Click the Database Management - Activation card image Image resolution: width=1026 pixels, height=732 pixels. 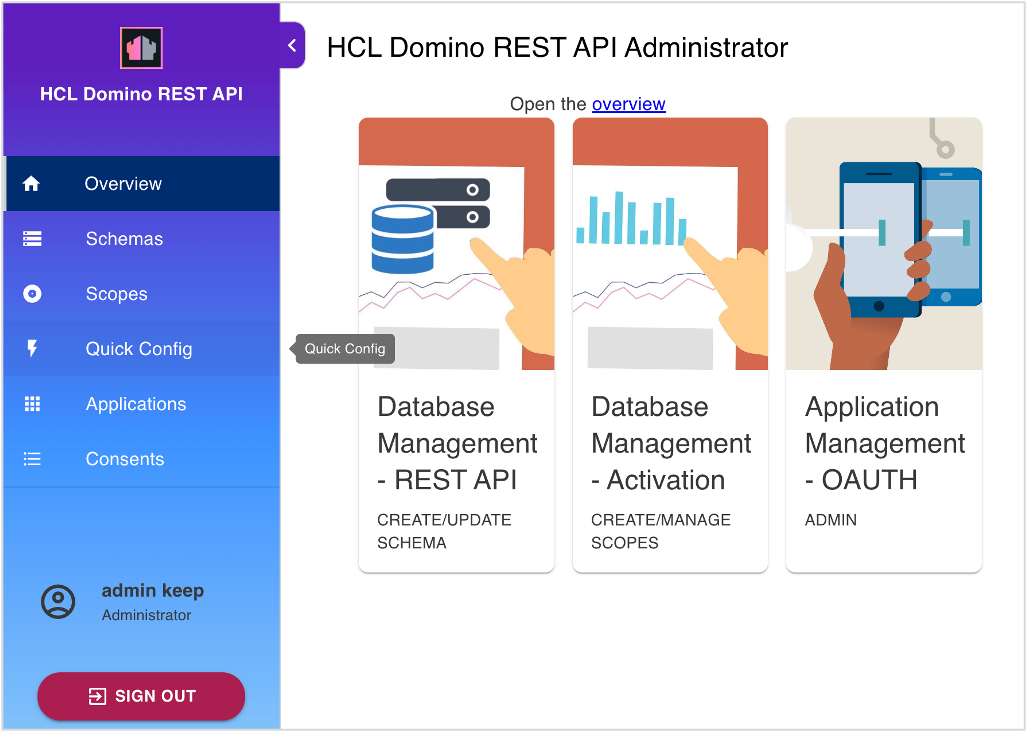670,244
